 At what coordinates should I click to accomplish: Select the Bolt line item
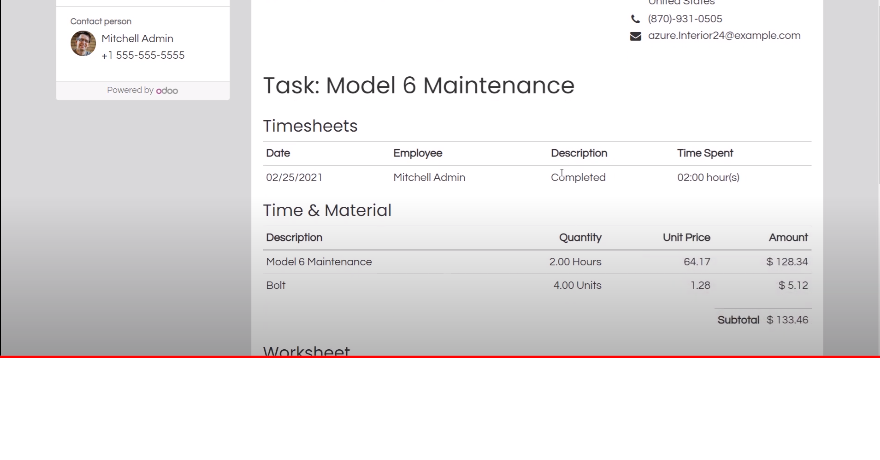pos(276,286)
